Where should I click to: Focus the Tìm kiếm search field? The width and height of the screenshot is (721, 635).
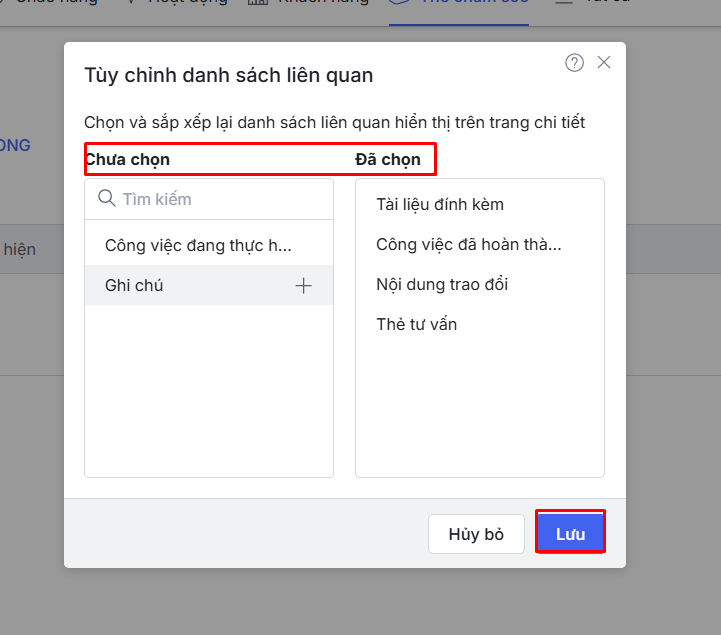click(220, 199)
